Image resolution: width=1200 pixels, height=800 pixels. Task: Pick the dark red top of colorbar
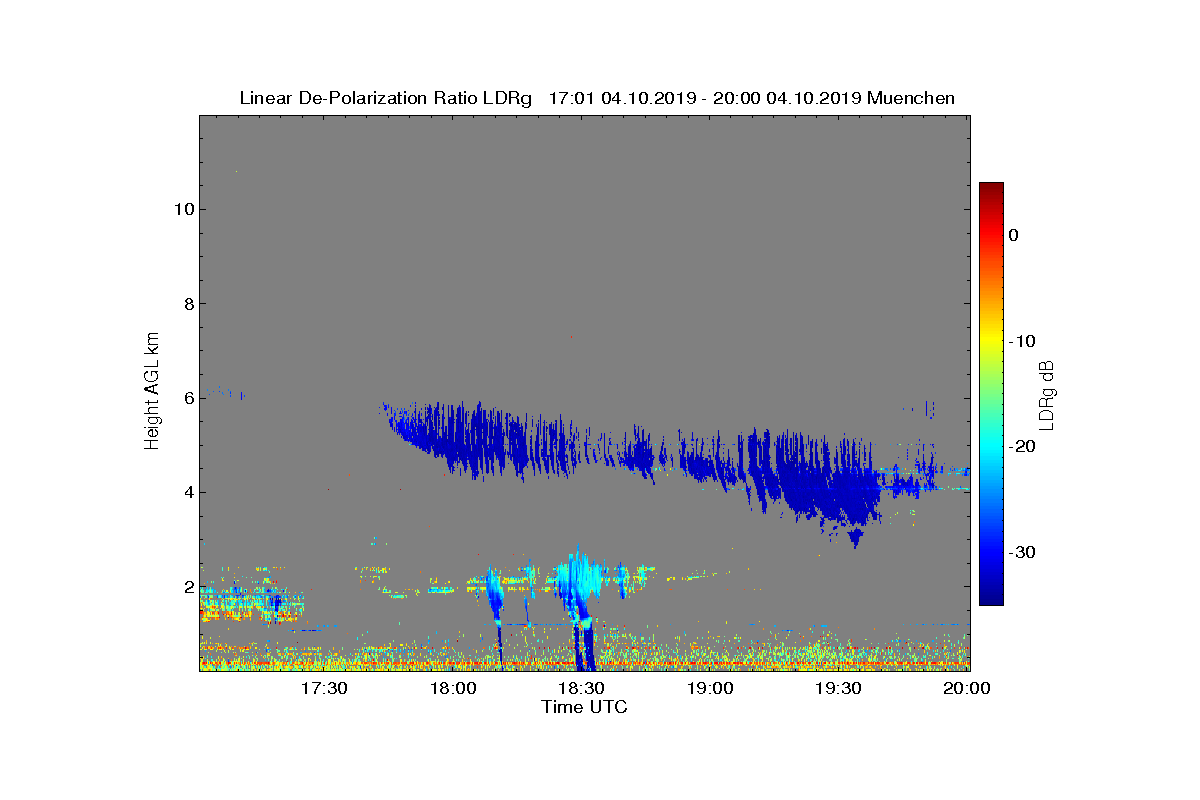[x=991, y=188]
